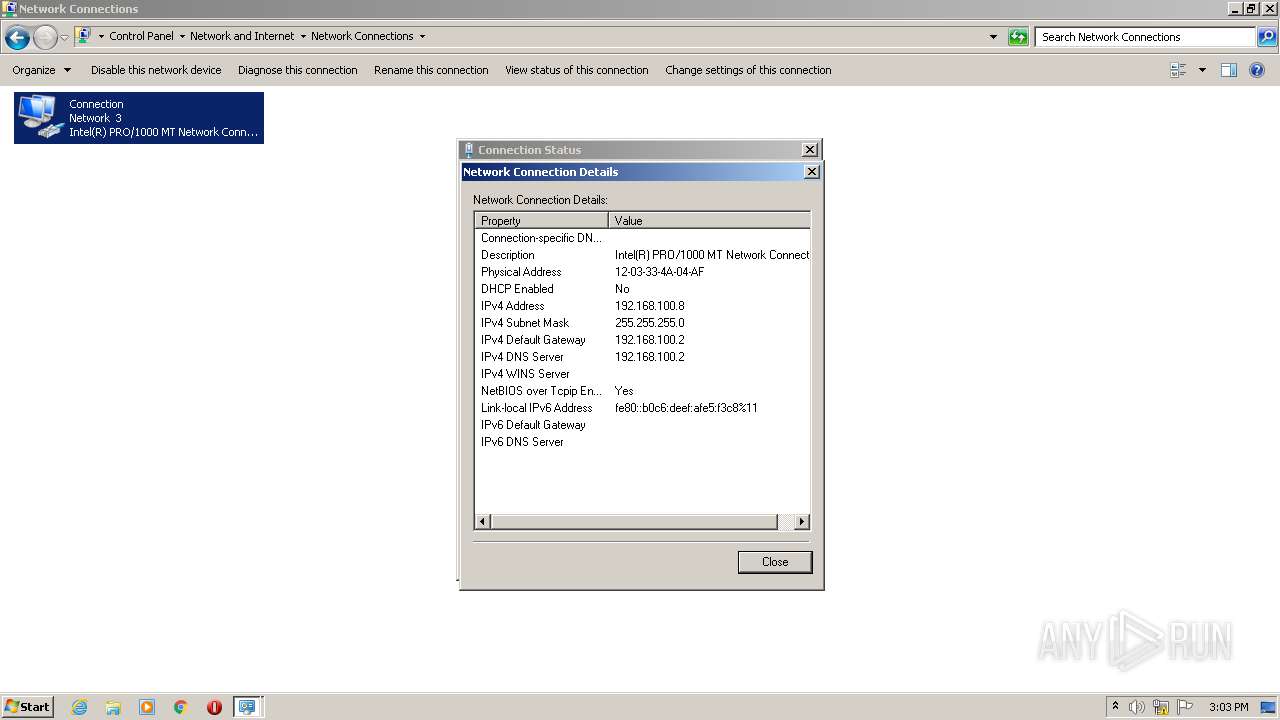Click the Change your view icon
The width and height of the screenshot is (1280, 720).
(x=1178, y=70)
